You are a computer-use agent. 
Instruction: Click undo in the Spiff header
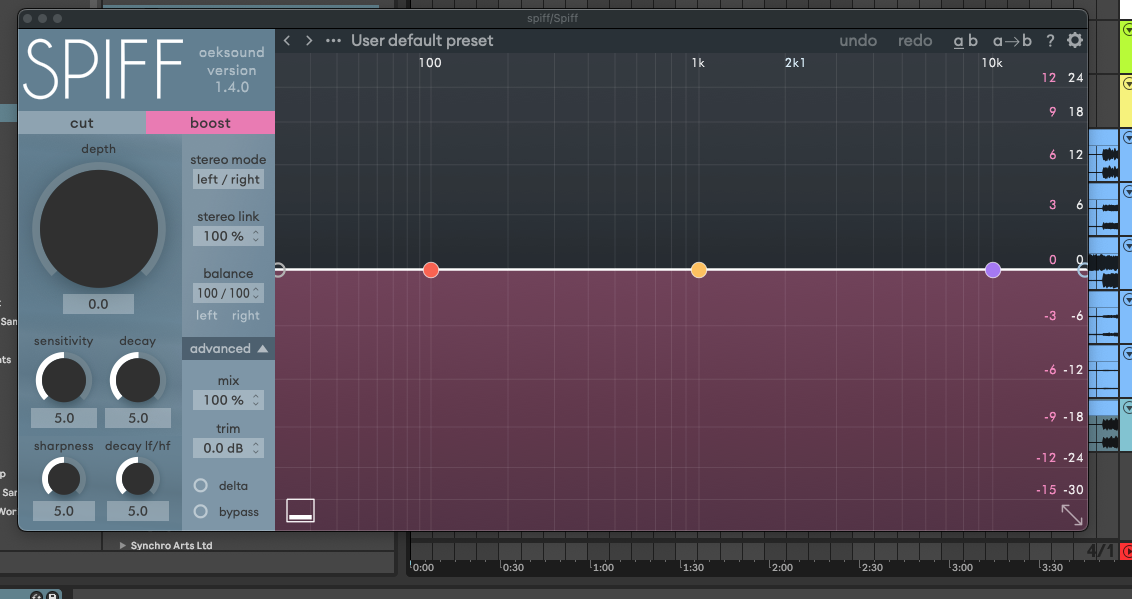[858, 41]
